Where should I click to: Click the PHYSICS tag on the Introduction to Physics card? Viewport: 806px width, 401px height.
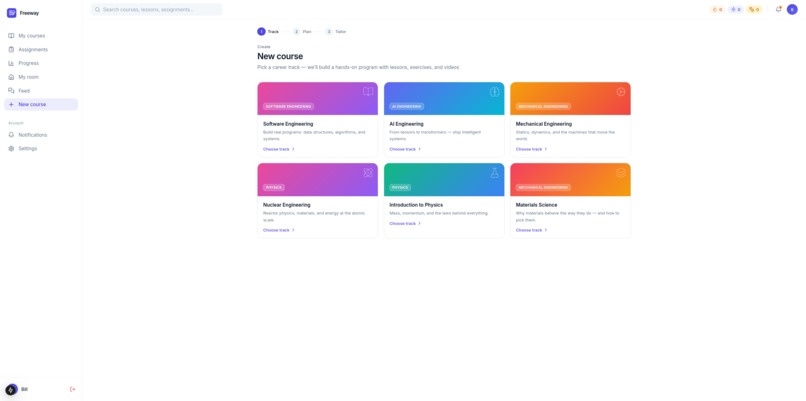coord(400,188)
